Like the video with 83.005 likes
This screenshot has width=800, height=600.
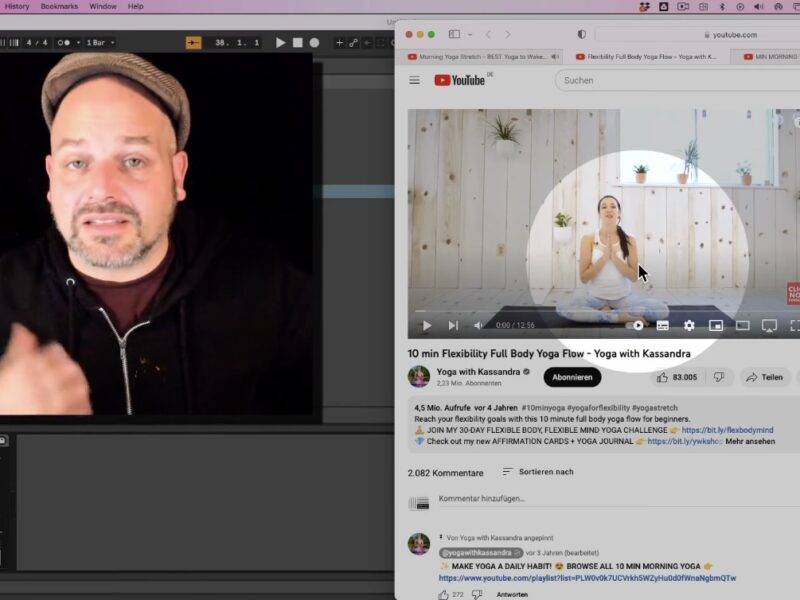tap(677, 377)
